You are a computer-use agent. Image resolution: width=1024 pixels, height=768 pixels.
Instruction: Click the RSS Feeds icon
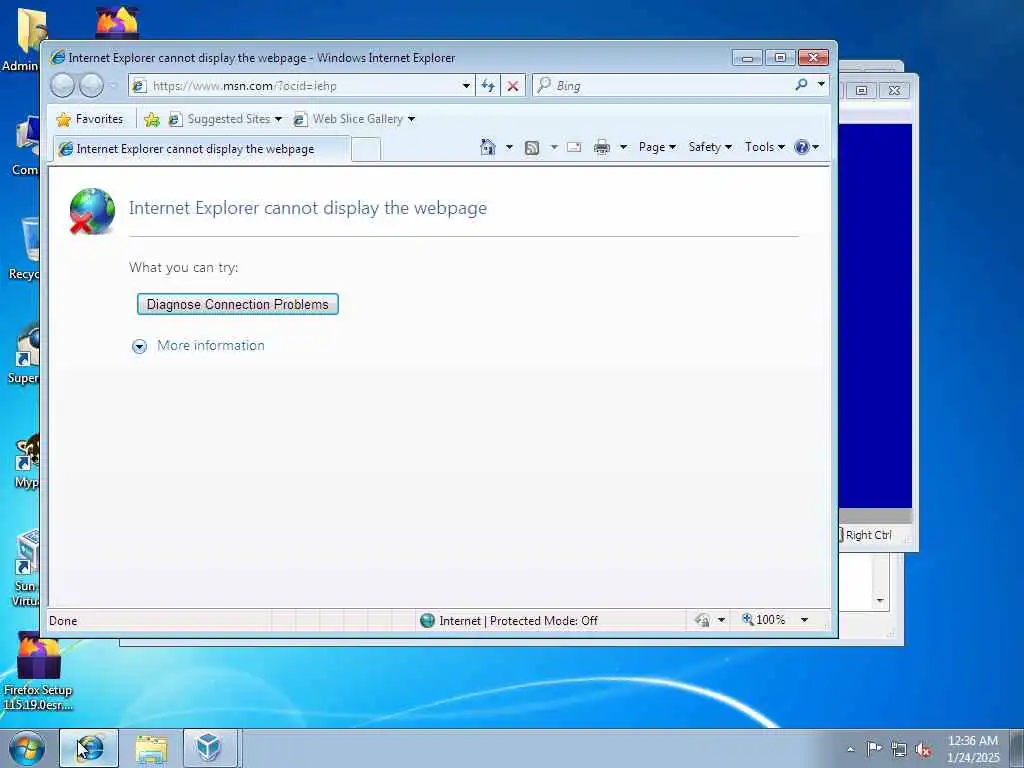point(532,148)
